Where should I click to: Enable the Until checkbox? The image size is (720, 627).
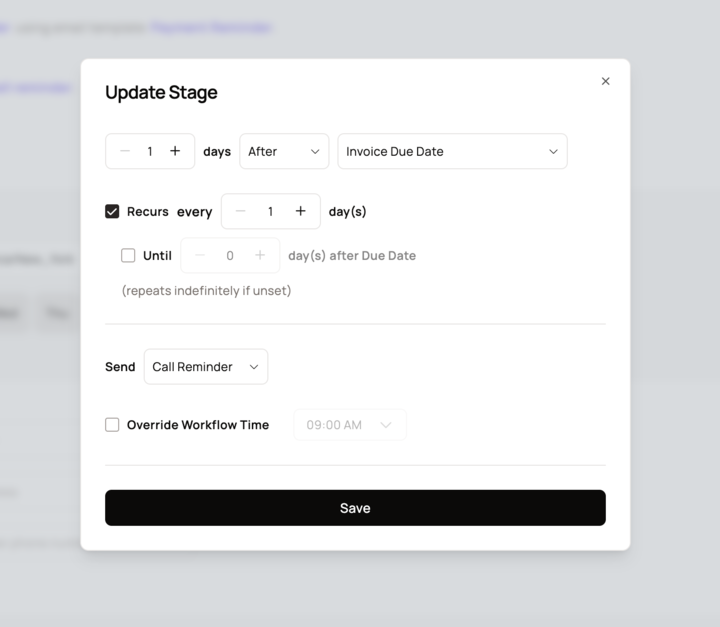tap(128, 255)
